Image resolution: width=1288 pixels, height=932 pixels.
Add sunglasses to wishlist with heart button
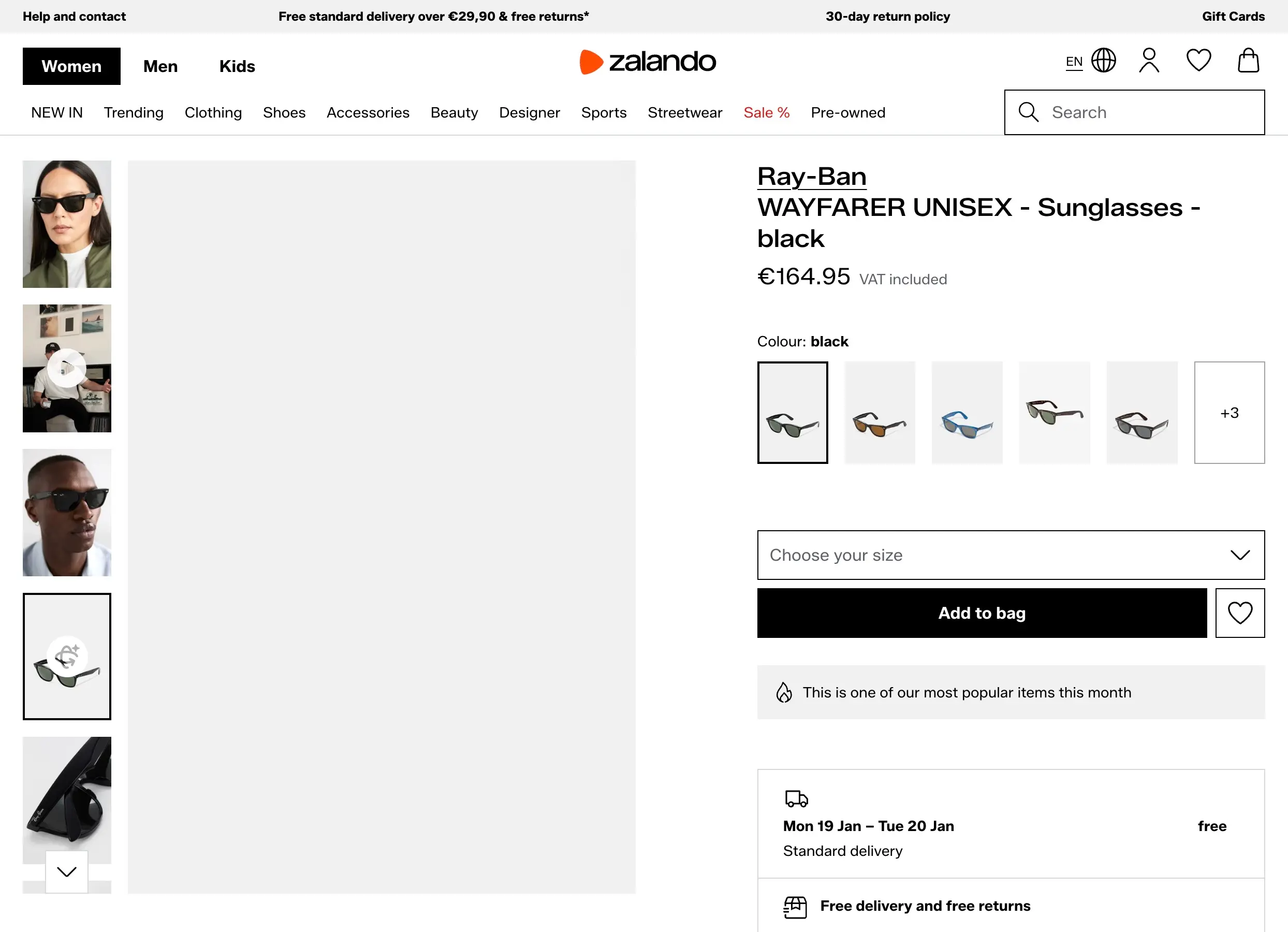click(1240, 613)
